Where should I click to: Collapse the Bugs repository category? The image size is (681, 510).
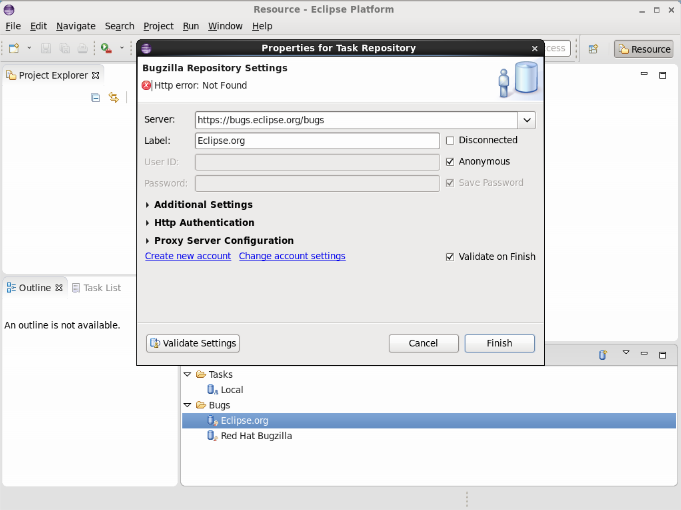[x=188, y=405]
